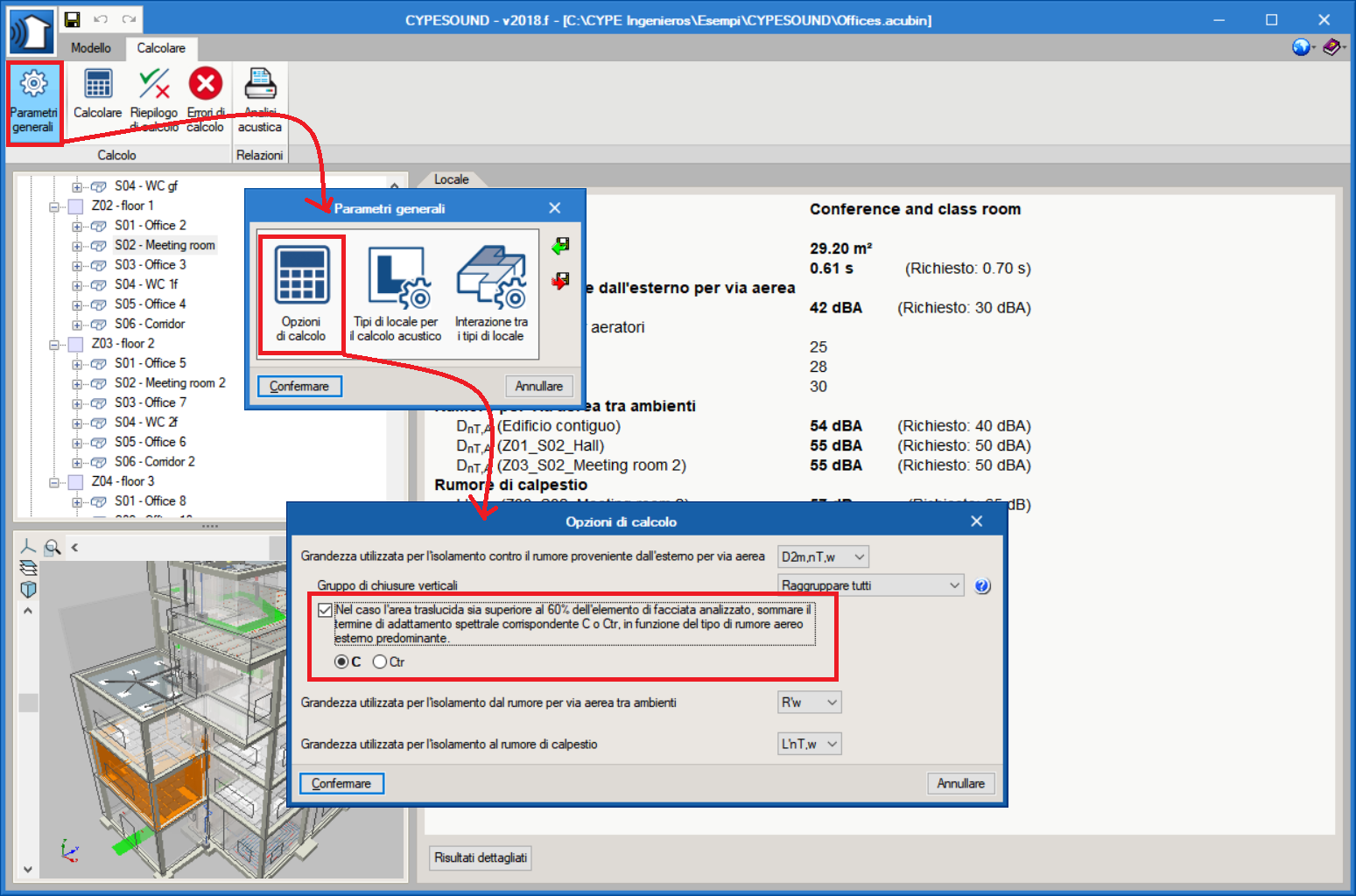Click 3D axes view icon
1356x896 pixels.
(28, 547)
